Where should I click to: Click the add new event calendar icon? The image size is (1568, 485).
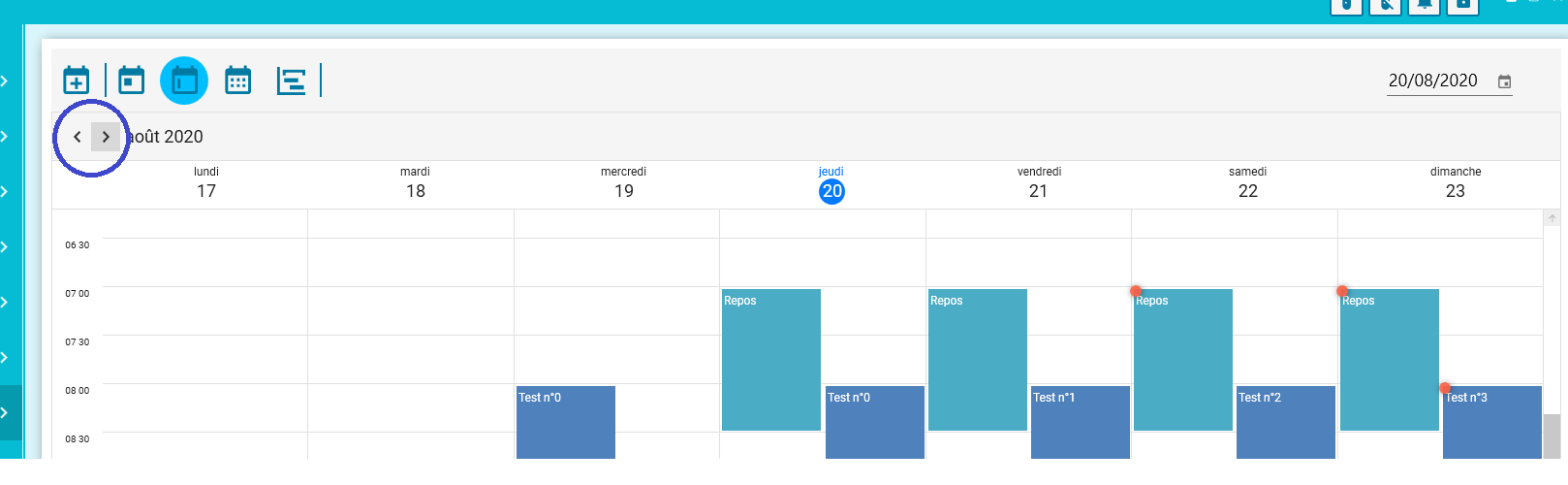coord(77,81)
